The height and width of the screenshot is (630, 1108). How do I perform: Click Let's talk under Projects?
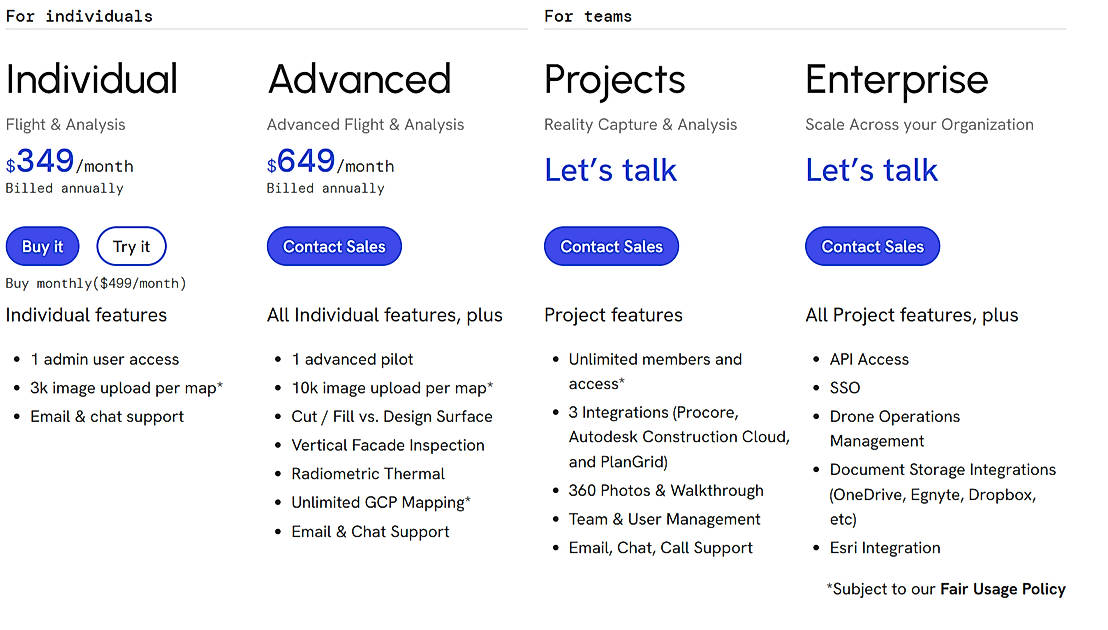point(610,170)
